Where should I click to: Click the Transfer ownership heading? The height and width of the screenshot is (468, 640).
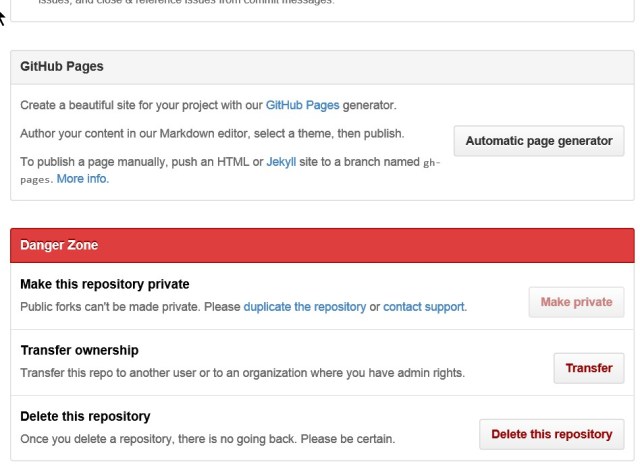[x=79, y=351]
